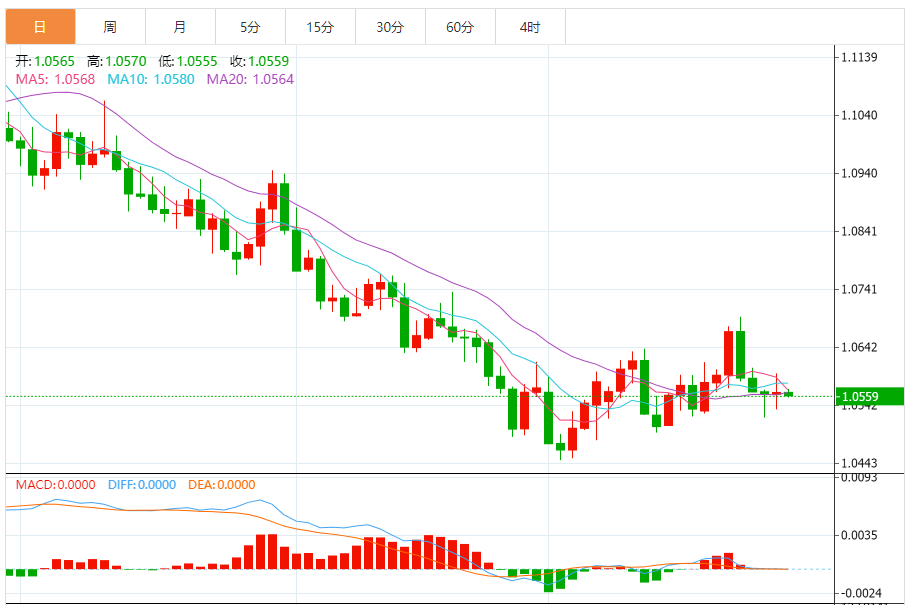909x605 pixels.
Task: Click the DEA:0.0000 label
Action: pyautogui.click(x=221, y=484)
